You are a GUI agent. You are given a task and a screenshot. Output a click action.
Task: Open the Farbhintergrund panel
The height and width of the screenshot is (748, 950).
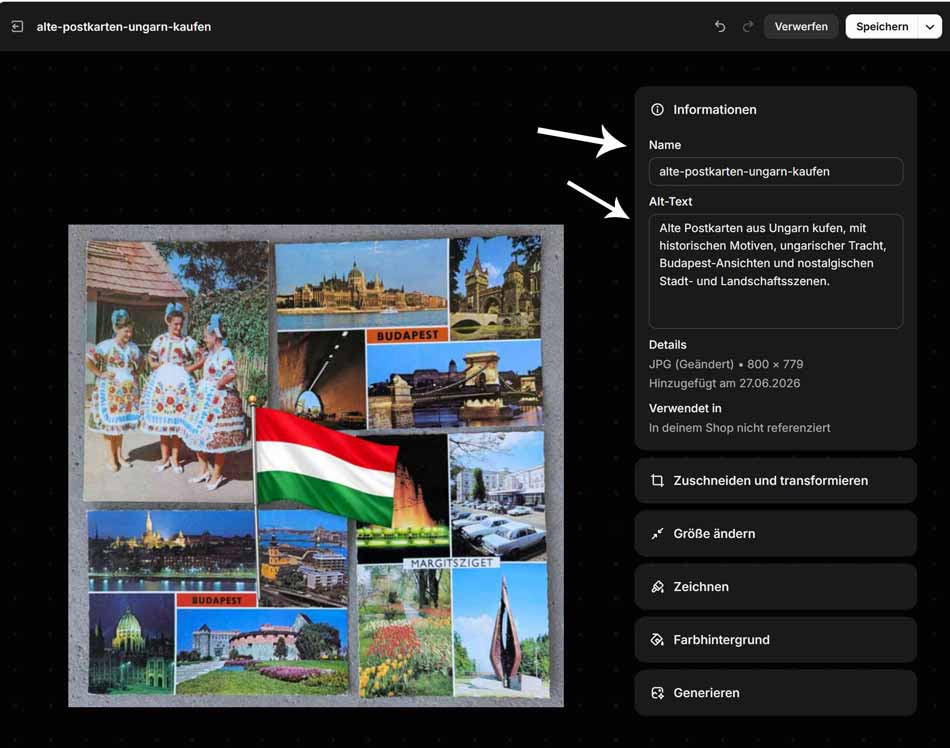776,640
